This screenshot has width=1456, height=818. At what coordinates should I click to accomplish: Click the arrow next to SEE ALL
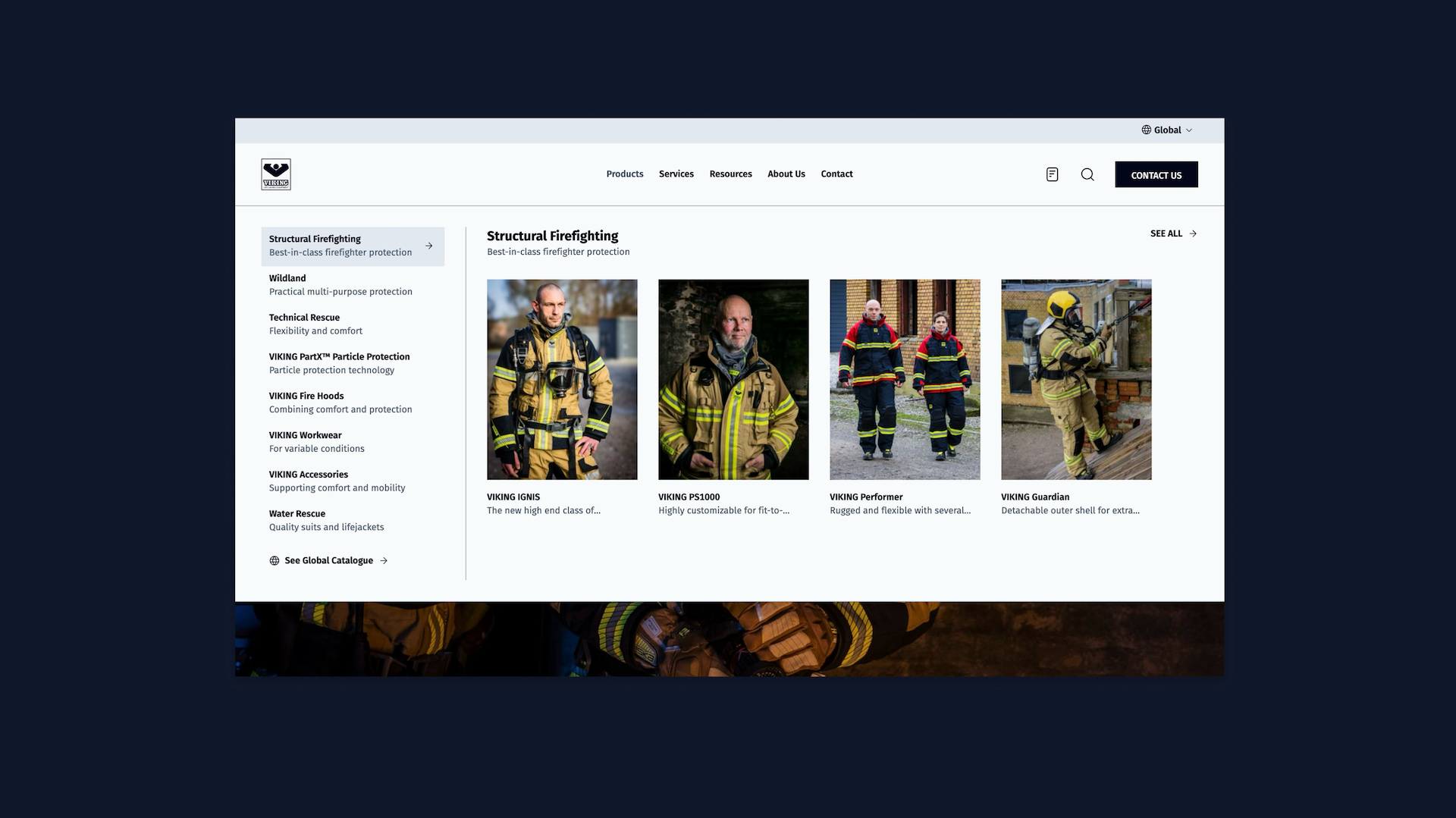tap(1193, 233)
